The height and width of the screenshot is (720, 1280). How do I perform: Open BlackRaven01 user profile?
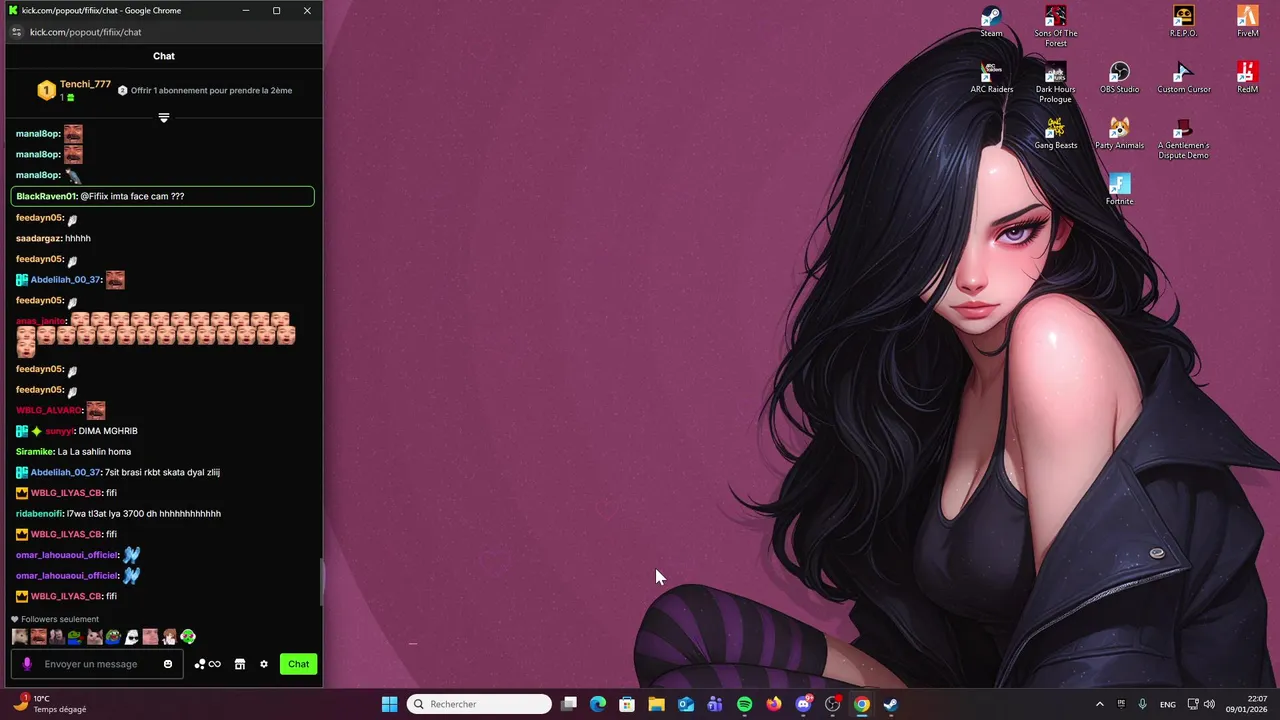pyautogui.click(x=46, y=196)
